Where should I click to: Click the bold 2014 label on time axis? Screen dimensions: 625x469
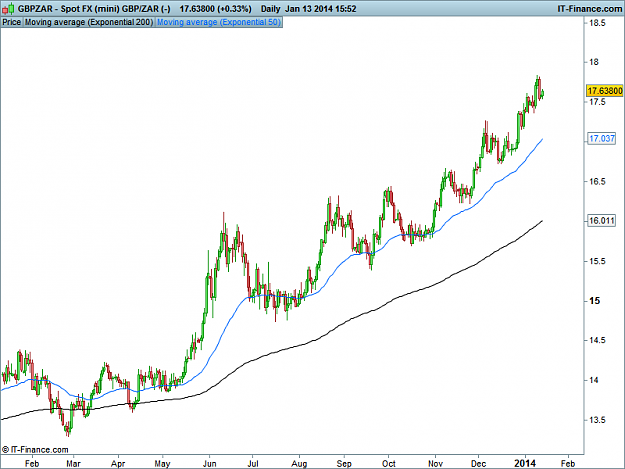click(525, 463)
